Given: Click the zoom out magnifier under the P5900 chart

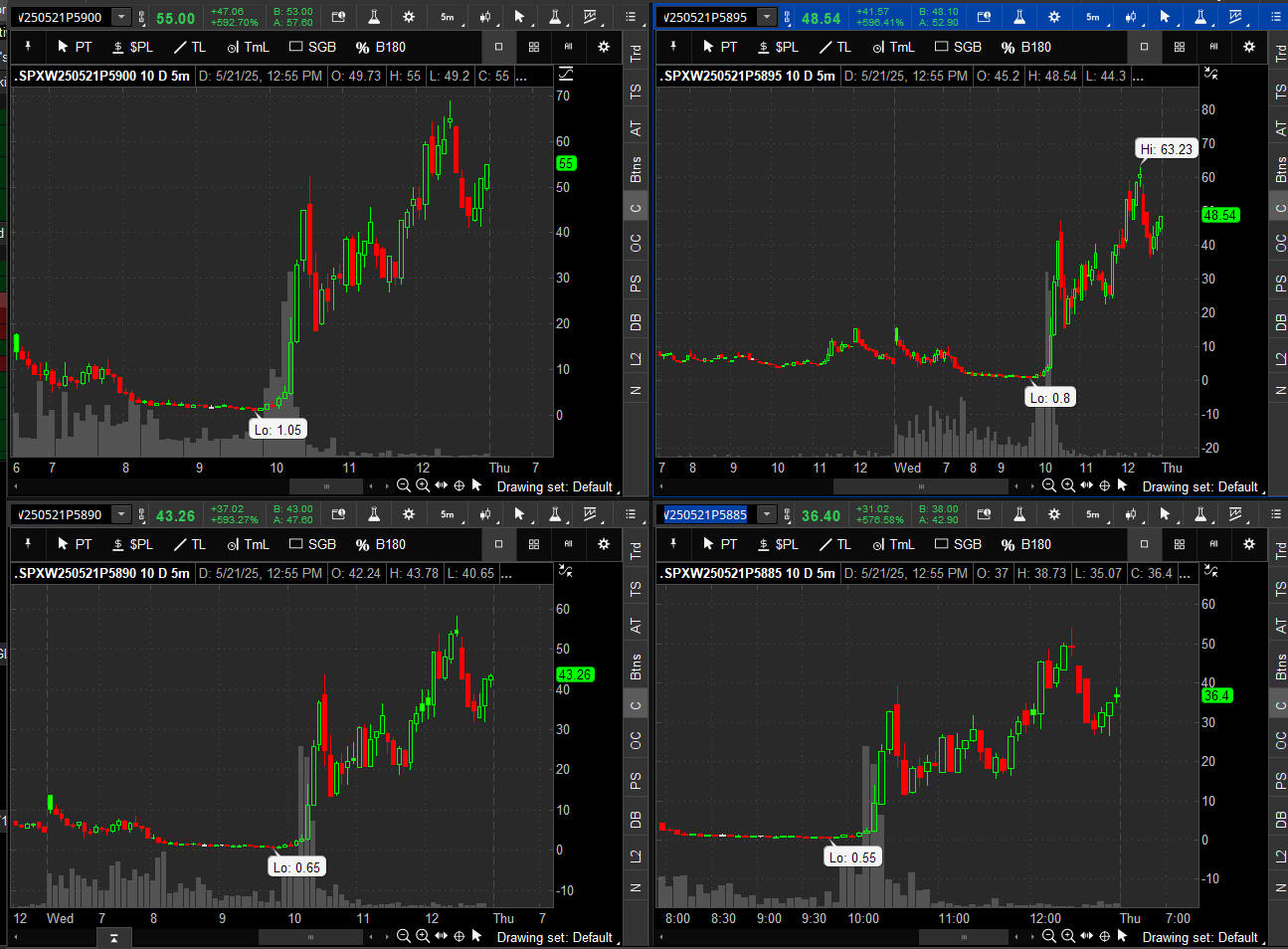Looking at the screenshot, I should [403, 485].
